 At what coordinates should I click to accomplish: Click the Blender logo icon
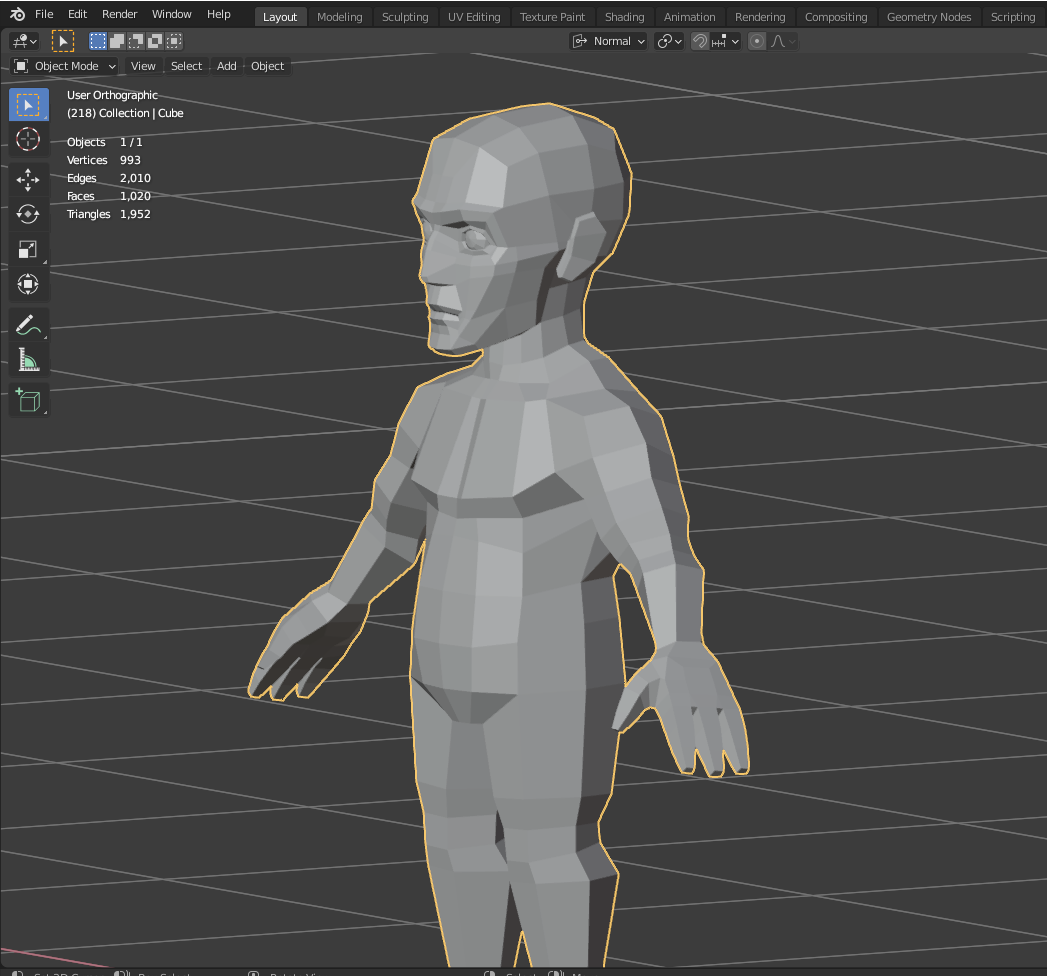pyautogui.click(x=17, y=15)
